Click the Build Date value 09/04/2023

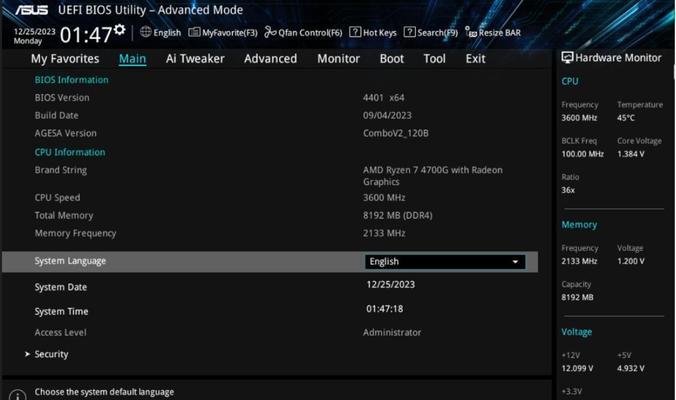point(387,116)
